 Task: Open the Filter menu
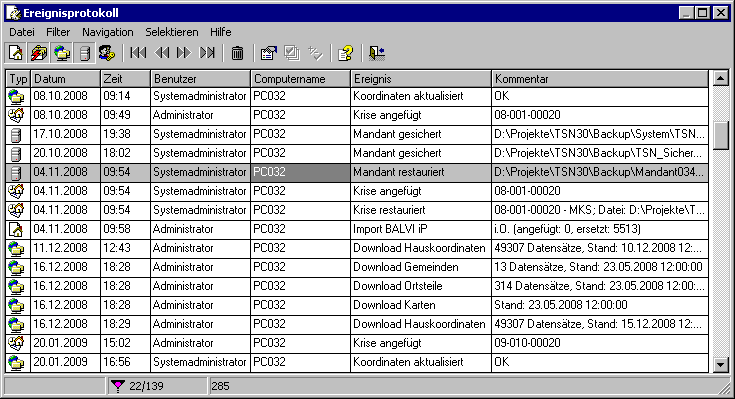58,32
